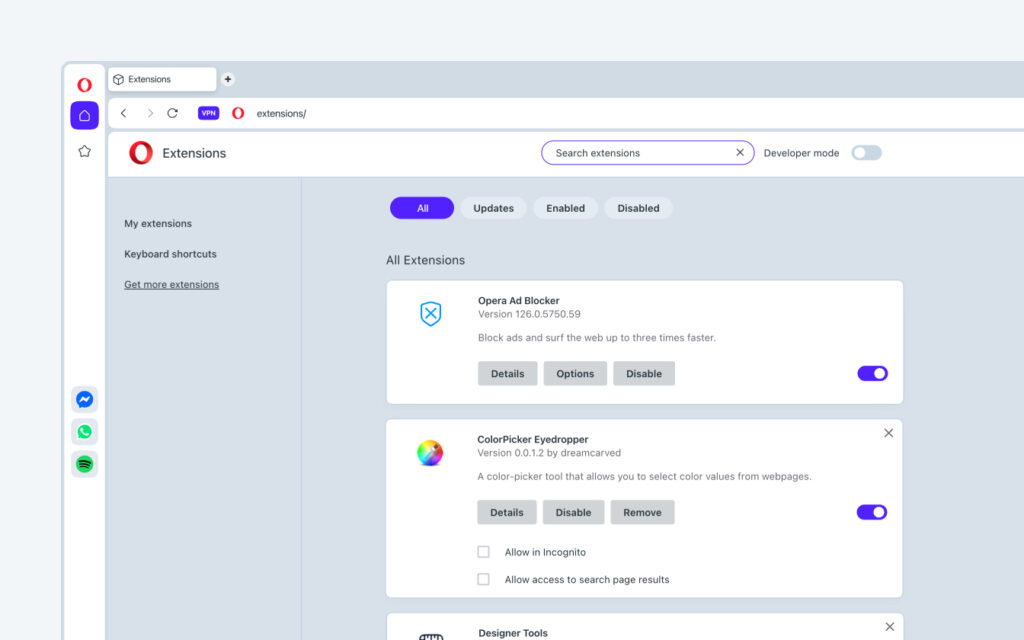Follow the Get more extensions link
This screenshot has height=640, width=1024.
pos(171,284)
